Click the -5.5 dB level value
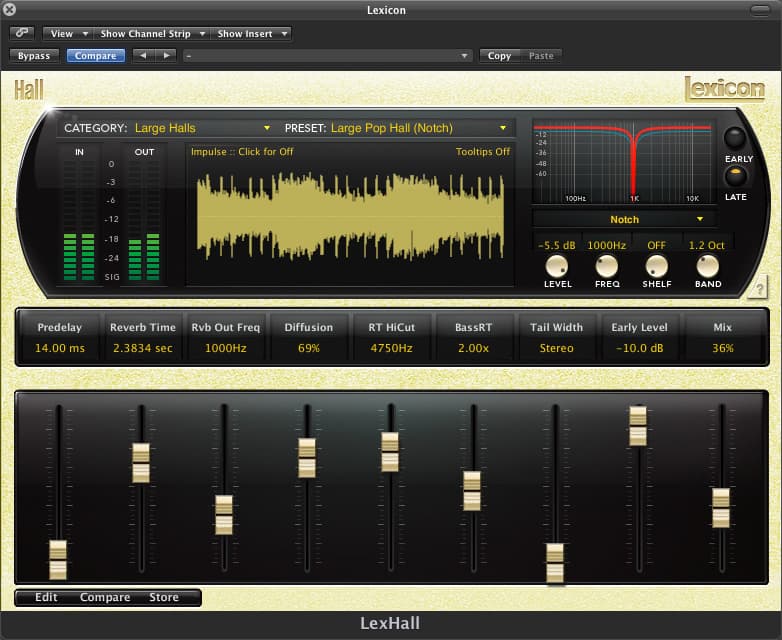Viewport: 782px width, 640px height. point(557,245)
